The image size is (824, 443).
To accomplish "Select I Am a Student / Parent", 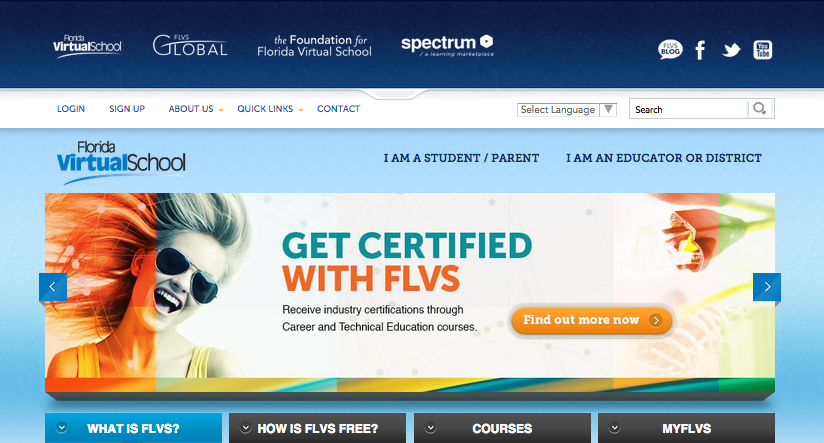I will tap(461, 158).
